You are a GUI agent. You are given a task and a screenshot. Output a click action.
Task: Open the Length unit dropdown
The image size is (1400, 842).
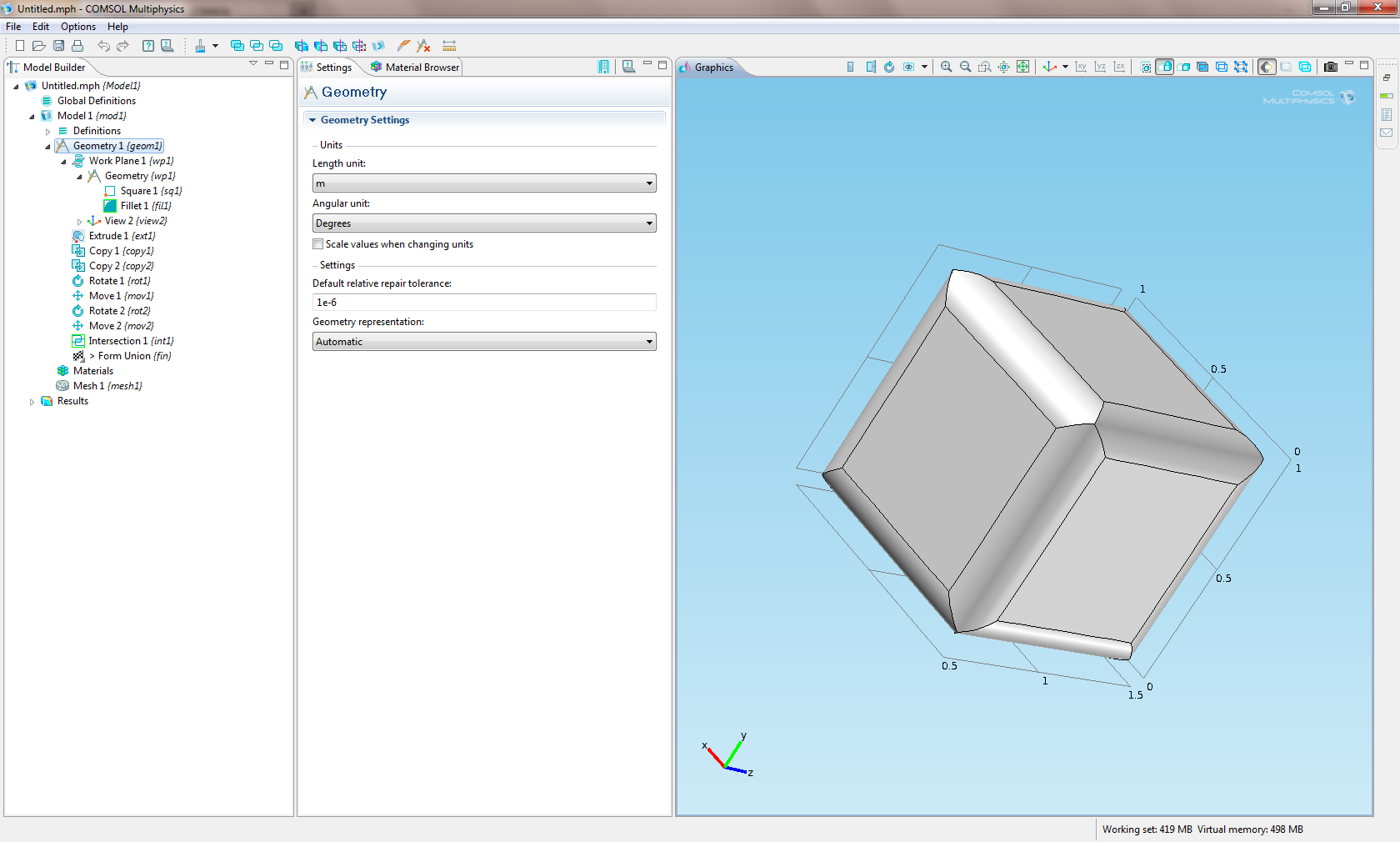[x=483, y=183]
